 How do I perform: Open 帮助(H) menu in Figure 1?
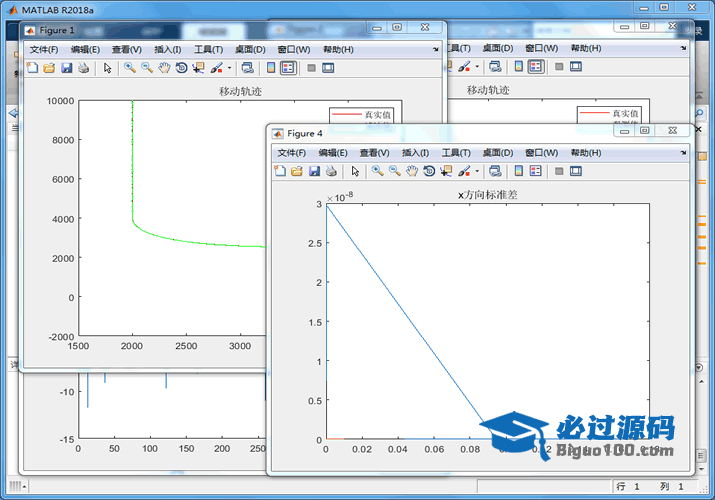[338, 49]
